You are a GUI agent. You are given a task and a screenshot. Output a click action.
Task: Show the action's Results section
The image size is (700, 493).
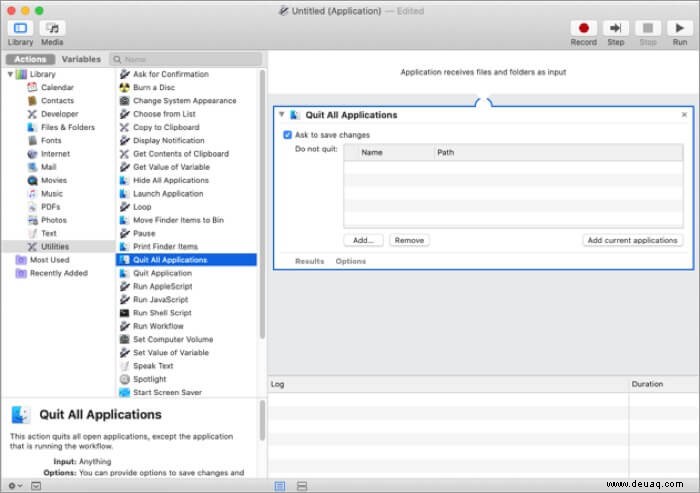coord(309,261)
